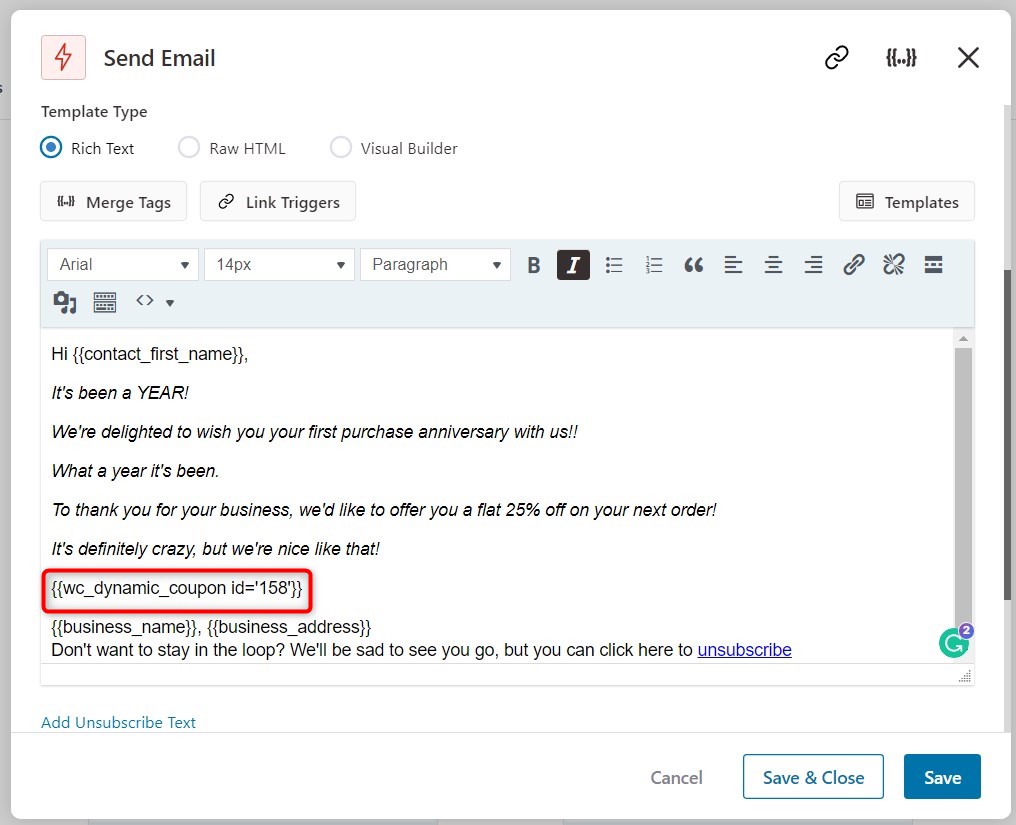The height and width of the screenshot is (825, 1016).
Task: Click Save & Close
Action: (813, 776)
